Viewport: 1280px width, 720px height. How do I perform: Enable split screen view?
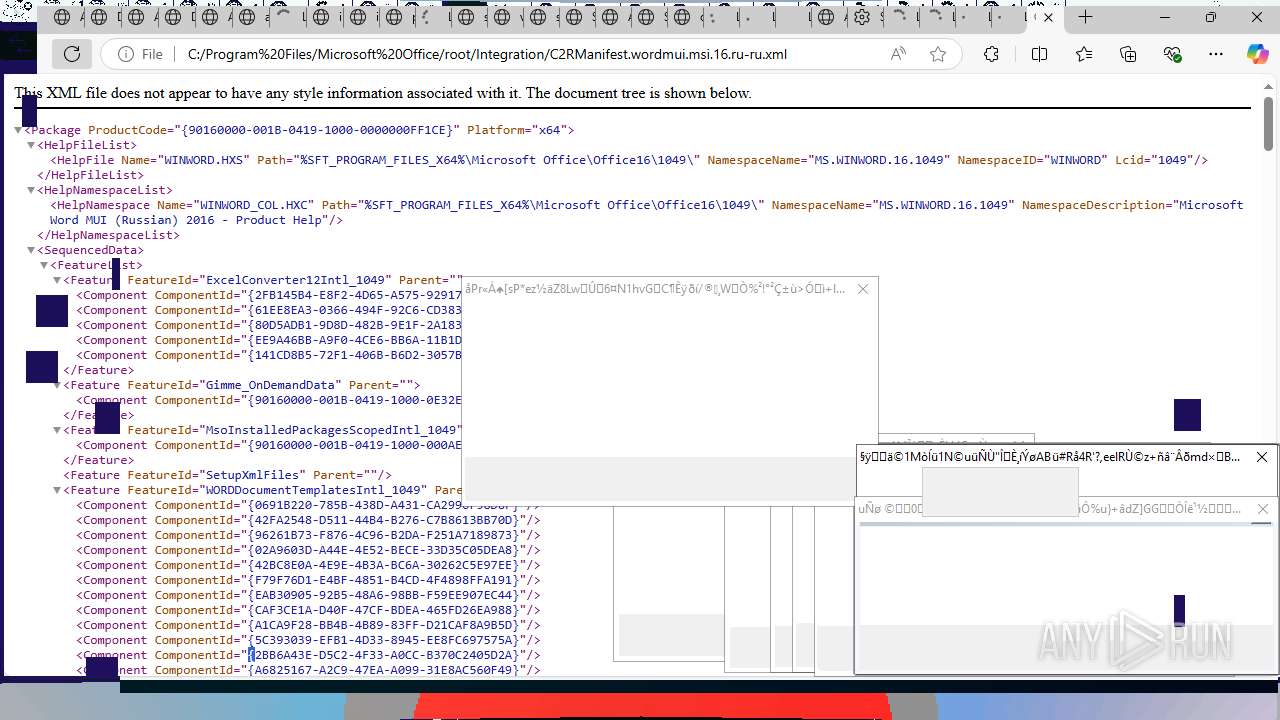pyautogui.click(x=1039, y=54)
